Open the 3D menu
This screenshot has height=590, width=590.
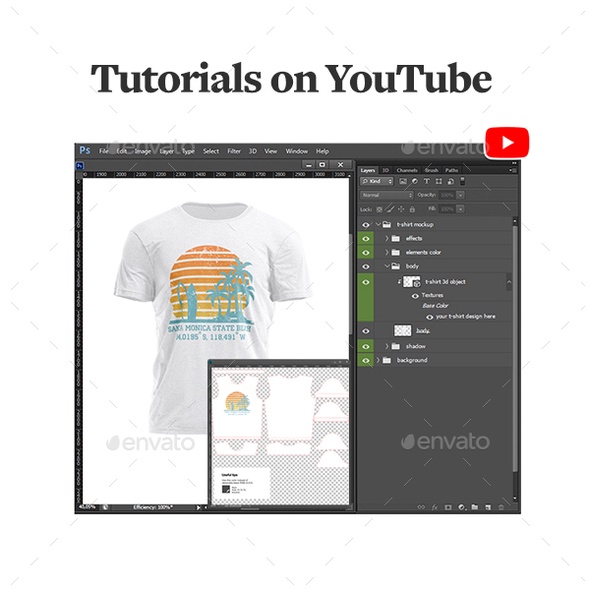tap(252, 151)
